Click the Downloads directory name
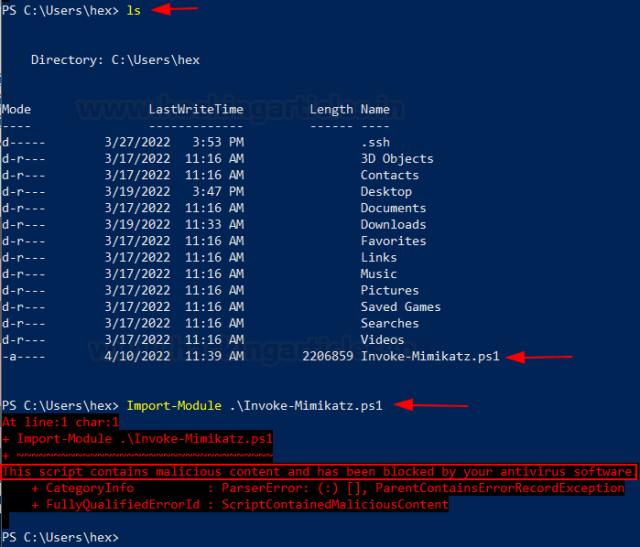Screen dimensions: 640x547 (x=393, y=224)
